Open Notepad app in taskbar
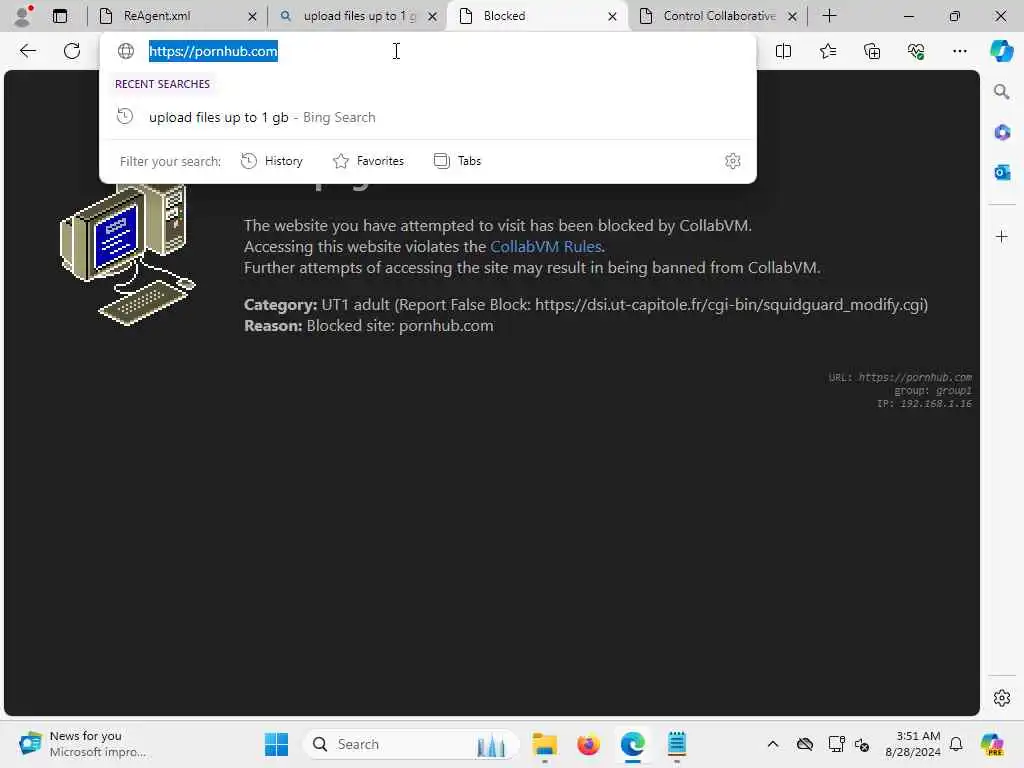 (677, 744)
